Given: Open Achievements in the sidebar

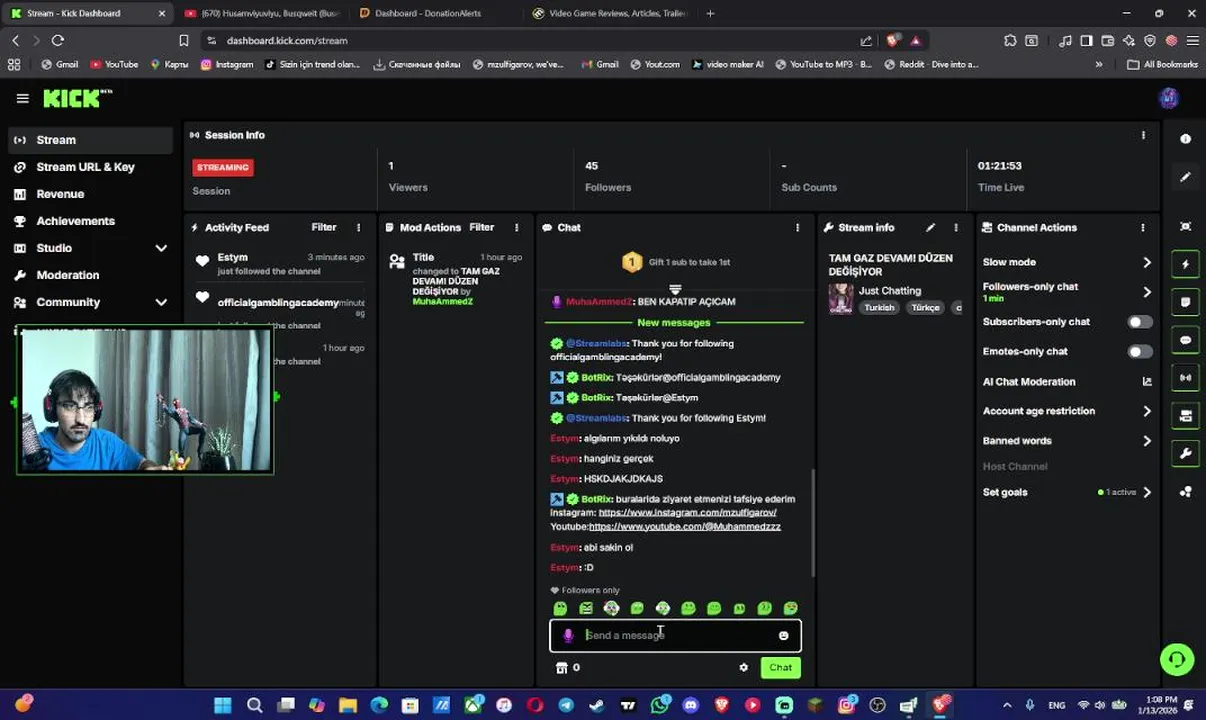Looking at the screenshot, I should point(90,221).
